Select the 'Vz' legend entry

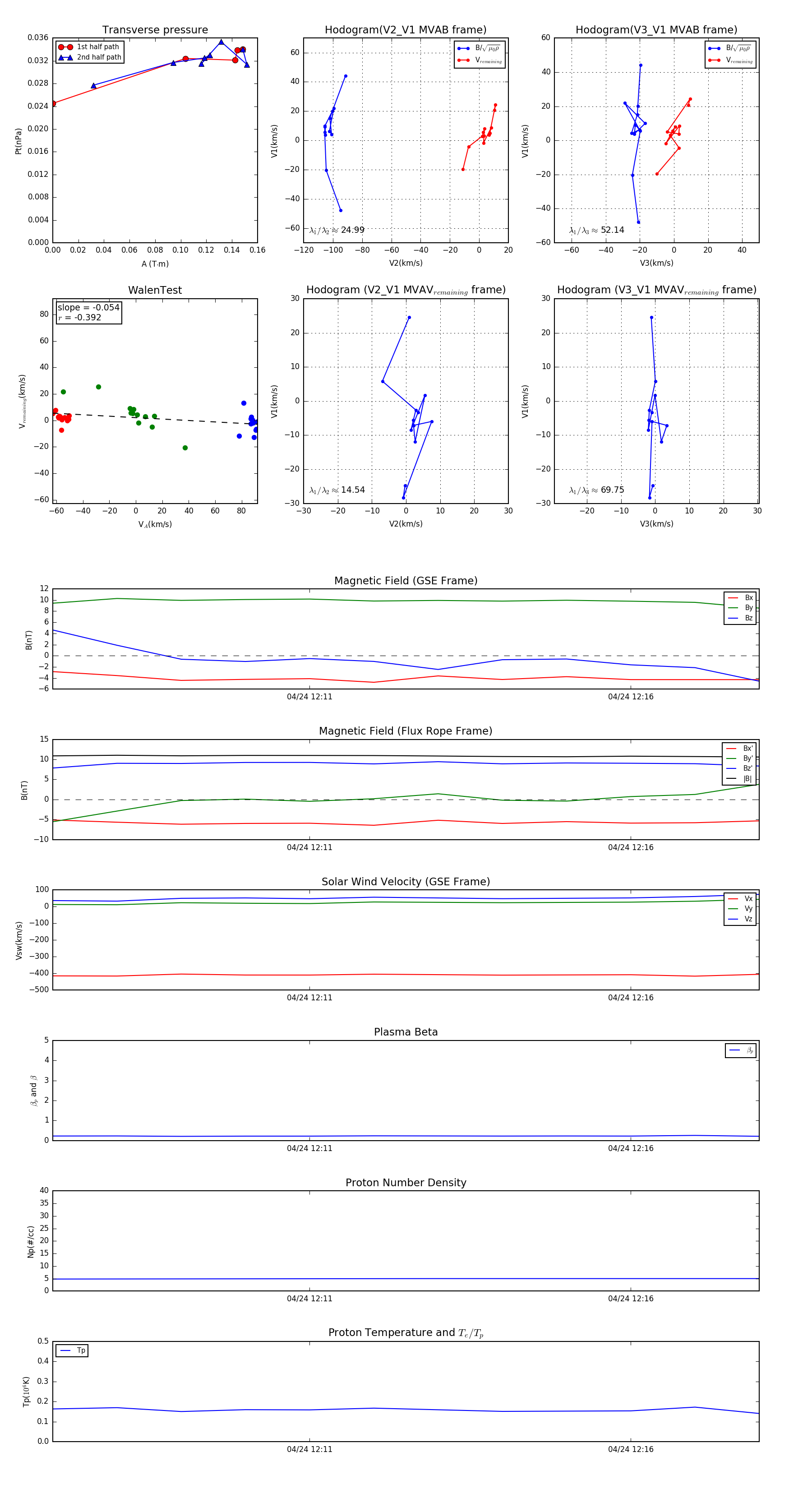(740, 919)
